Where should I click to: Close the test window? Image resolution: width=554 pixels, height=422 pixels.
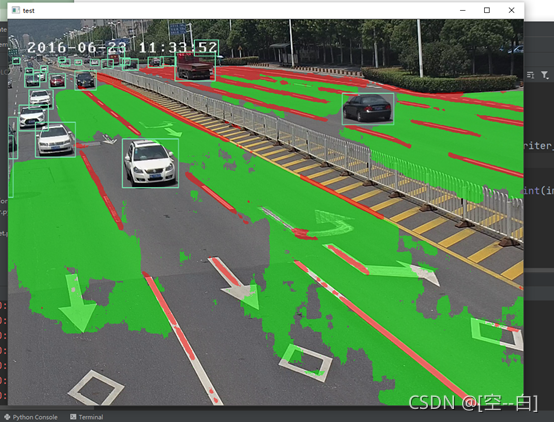511,10
